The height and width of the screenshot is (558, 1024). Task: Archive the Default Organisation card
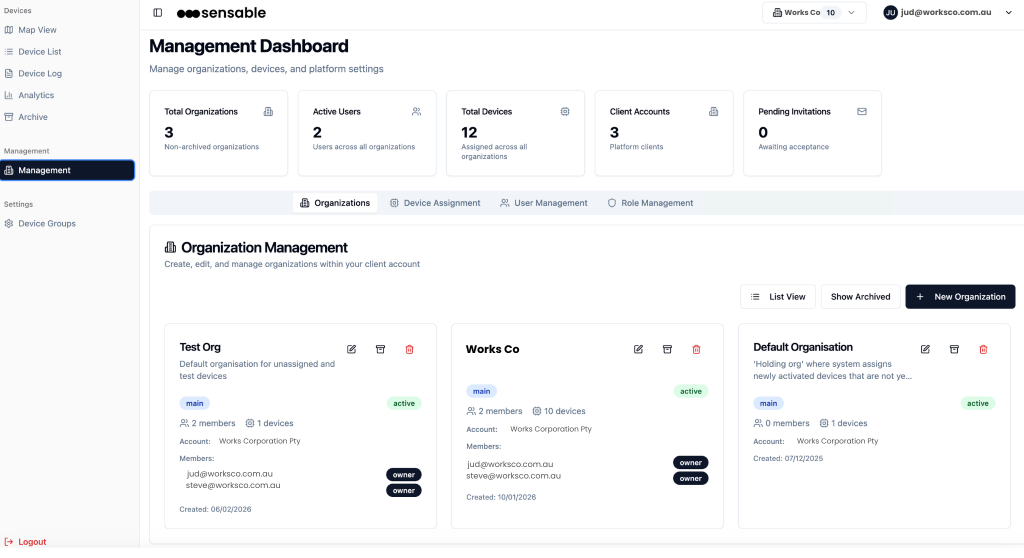tap(954, 350)
